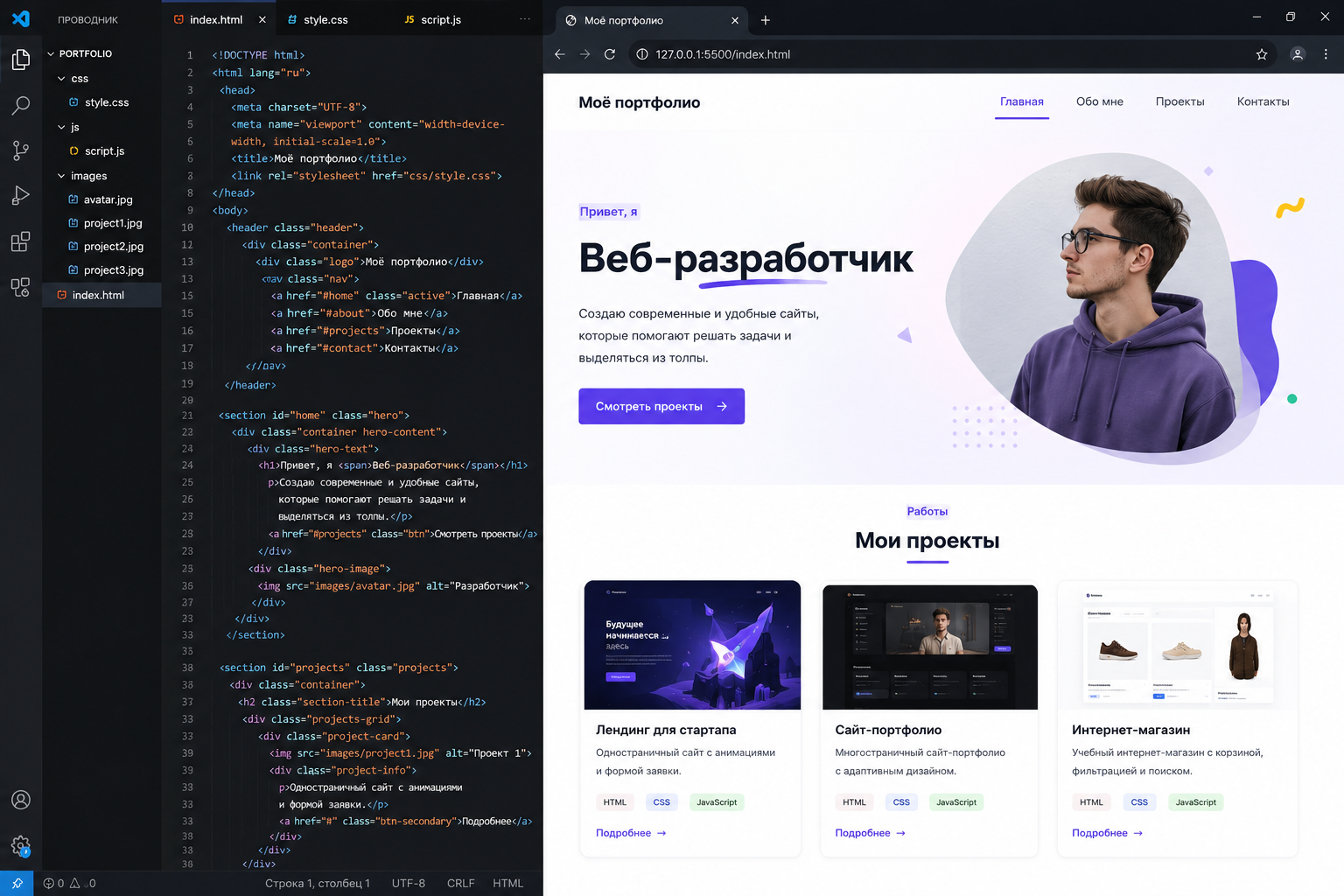Screen dimensions: 1344x896
Task: Click the site info icon in address bar
Action: point(642,54)
